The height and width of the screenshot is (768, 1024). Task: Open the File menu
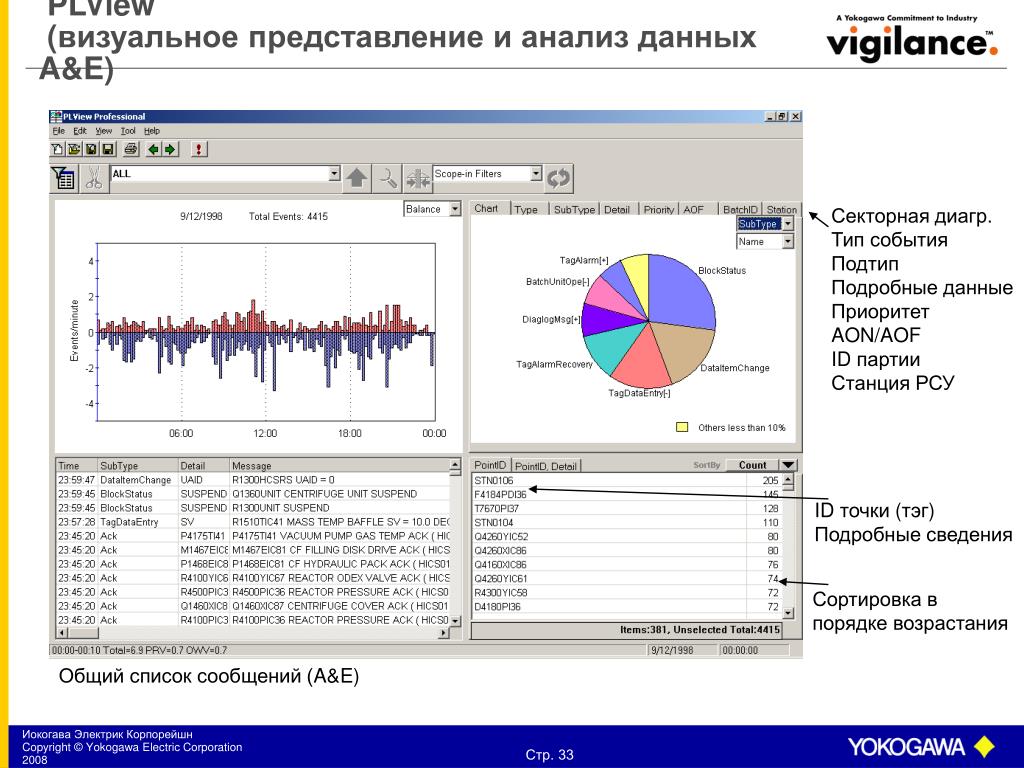pyautogui.click(x=58, y=131)
